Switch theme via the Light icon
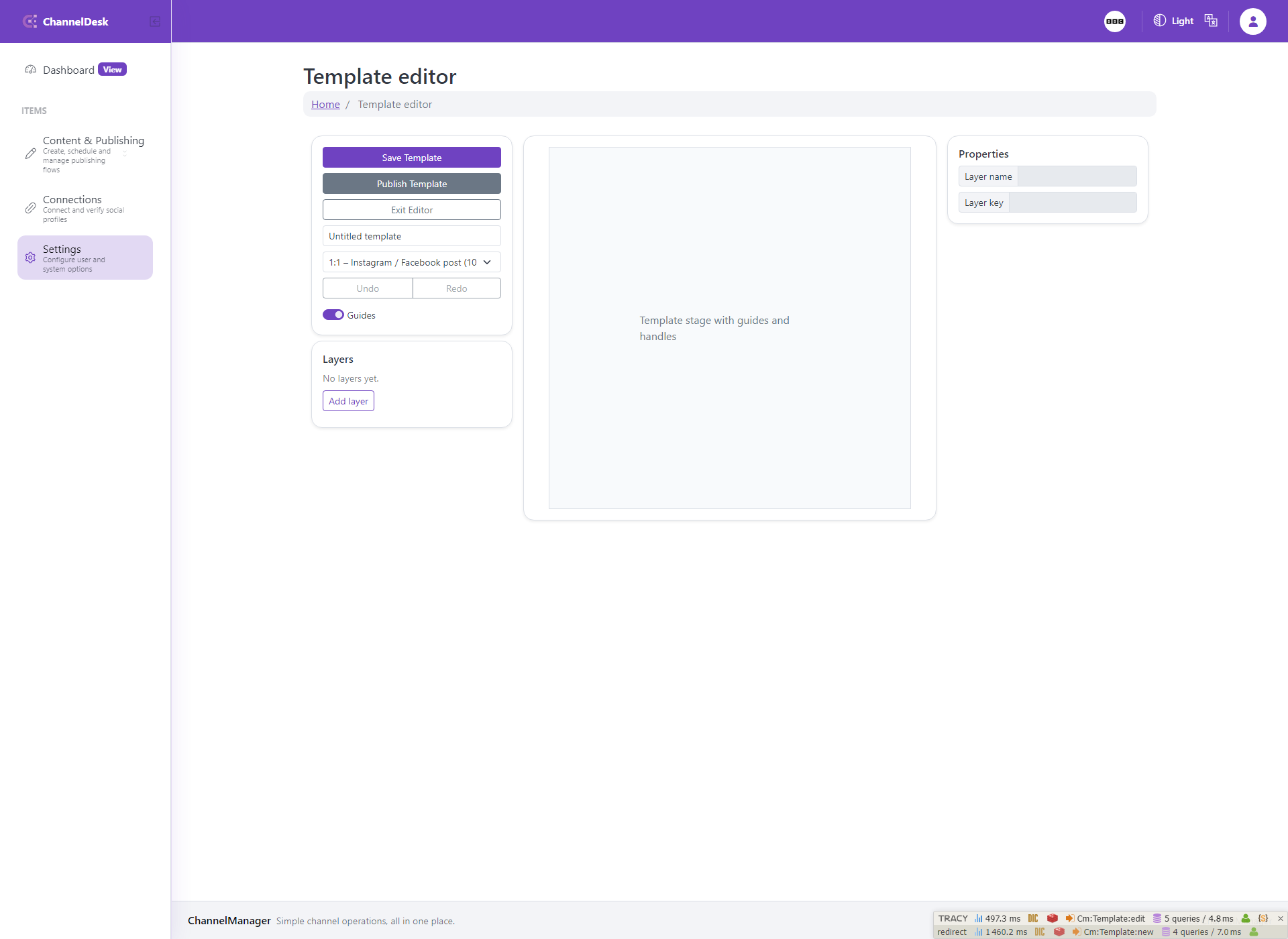Viewport: 1288px width, 939px height. 1159,21
